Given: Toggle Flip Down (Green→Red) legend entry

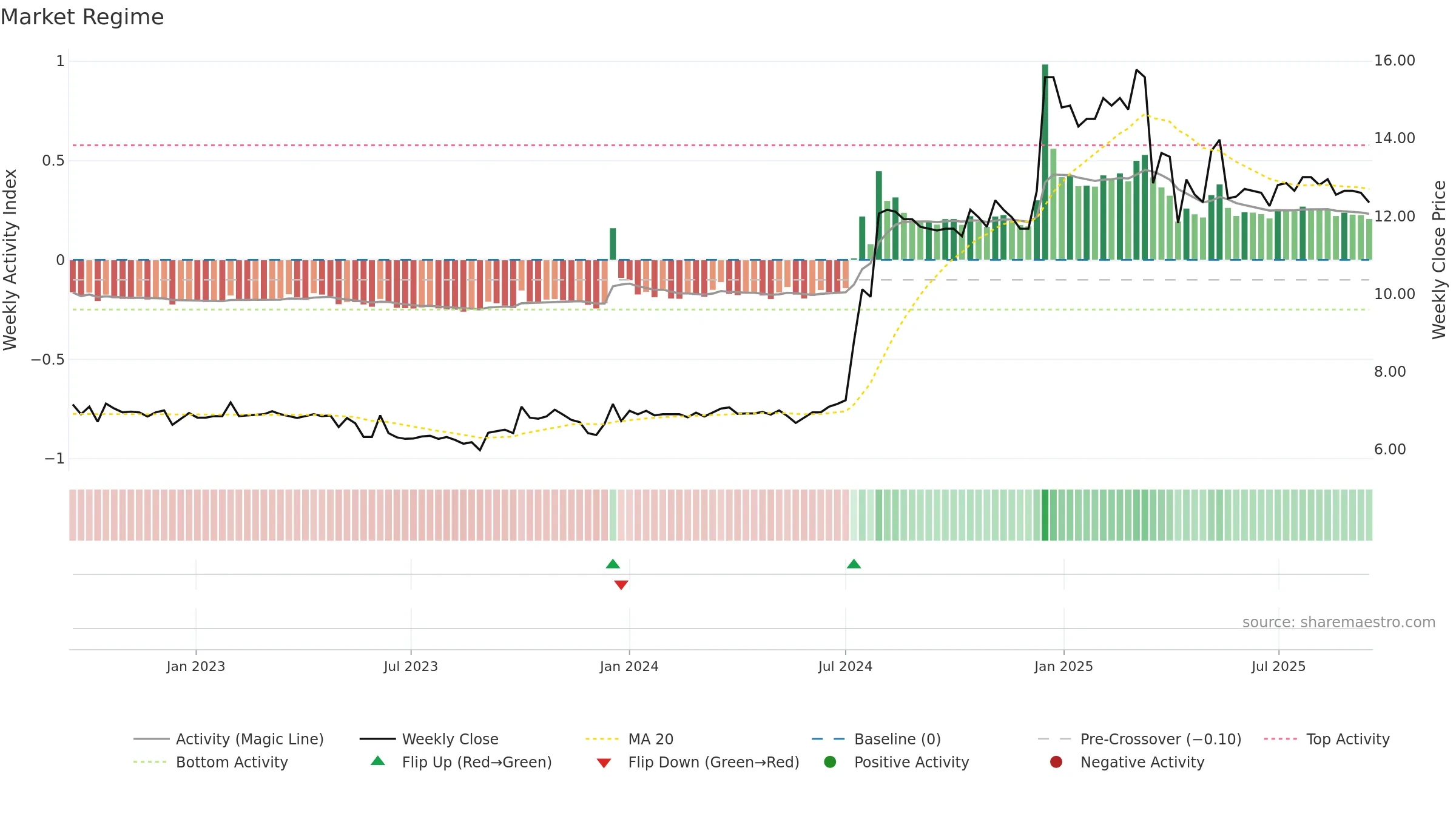Looking at the screenshot, I should 698,762.
